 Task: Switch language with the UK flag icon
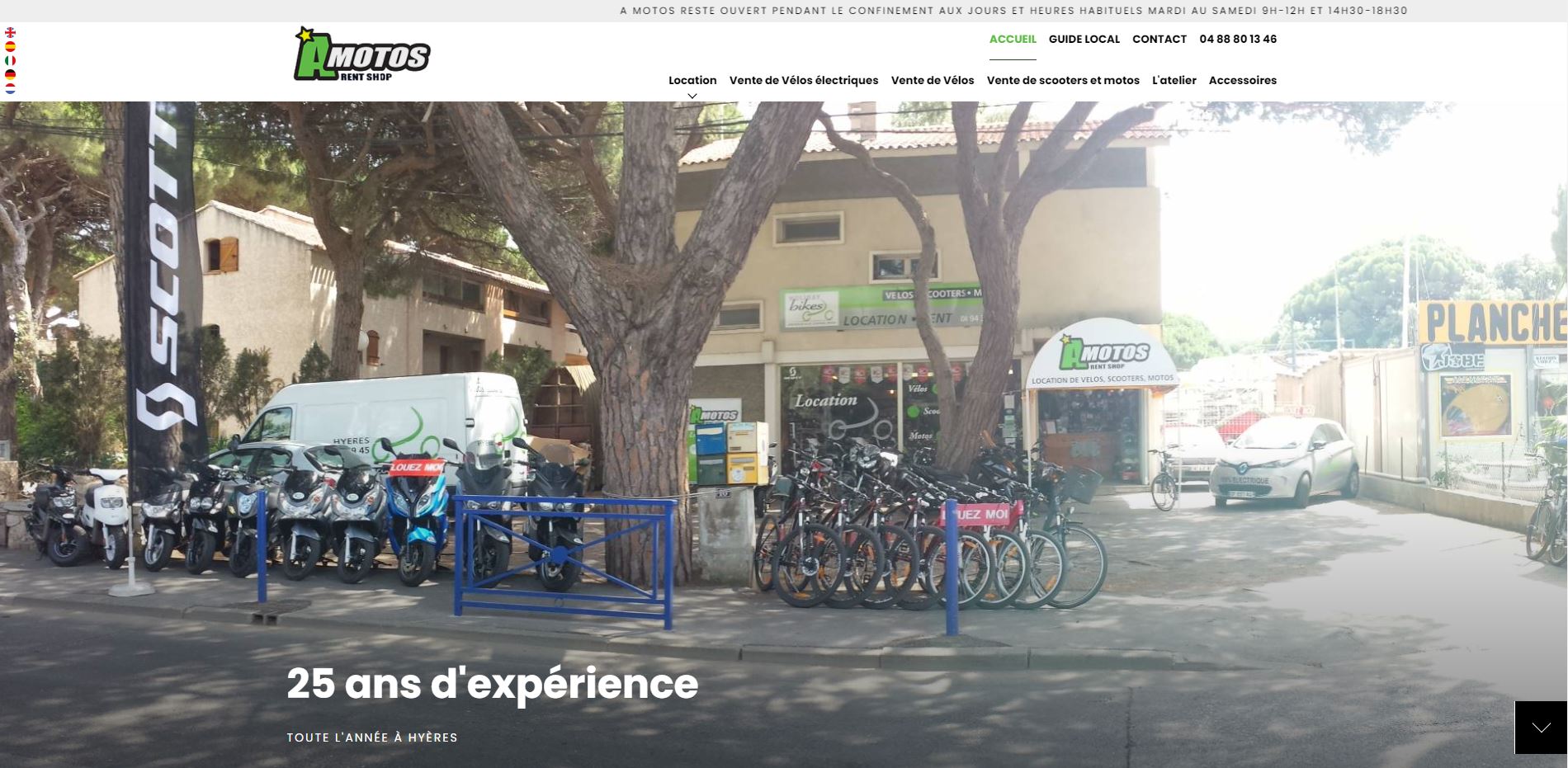pos(10,33)
